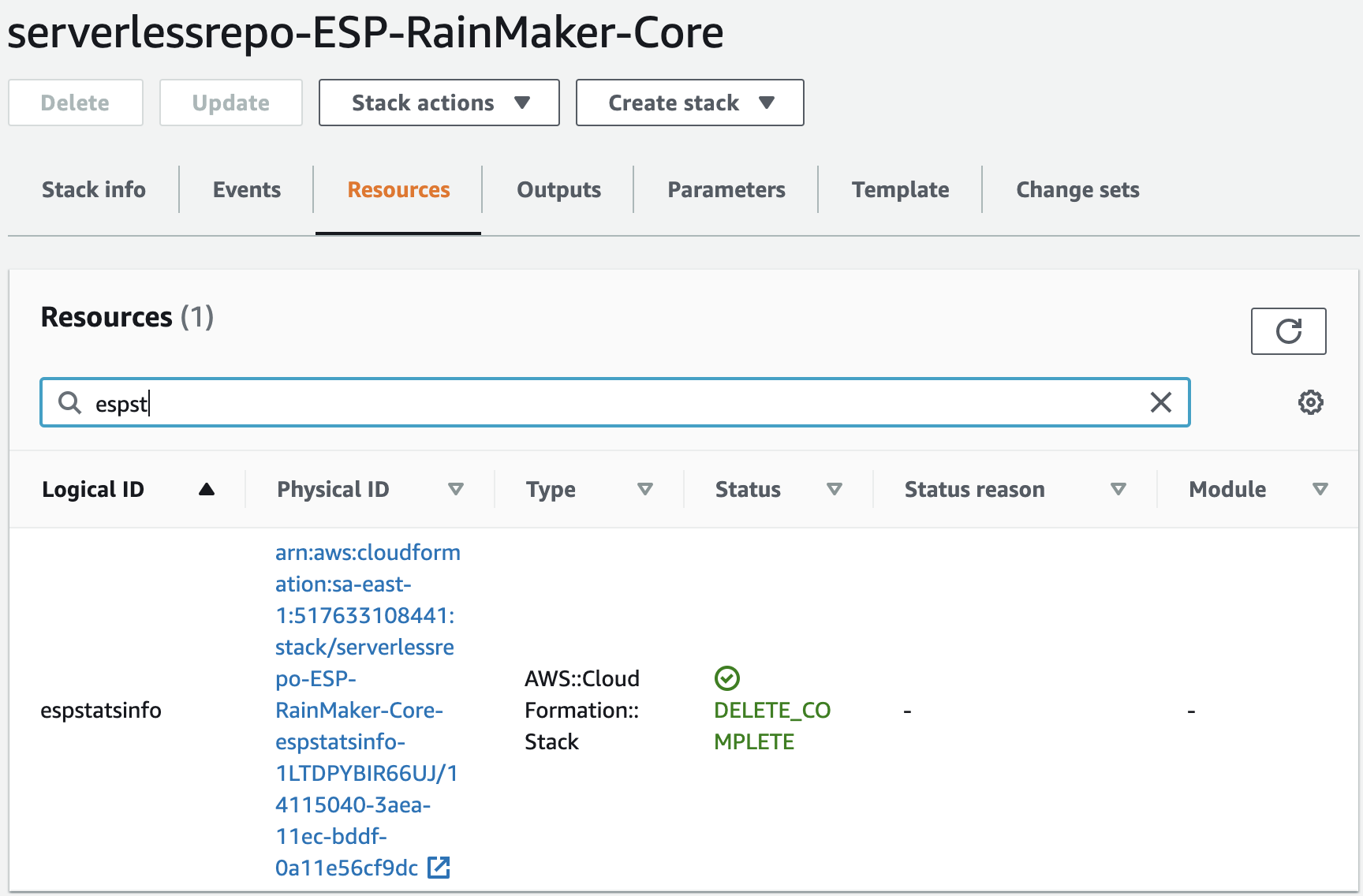Open table preferences gear icon
Screen dimensions: 1363x896
coord(1311,402)
